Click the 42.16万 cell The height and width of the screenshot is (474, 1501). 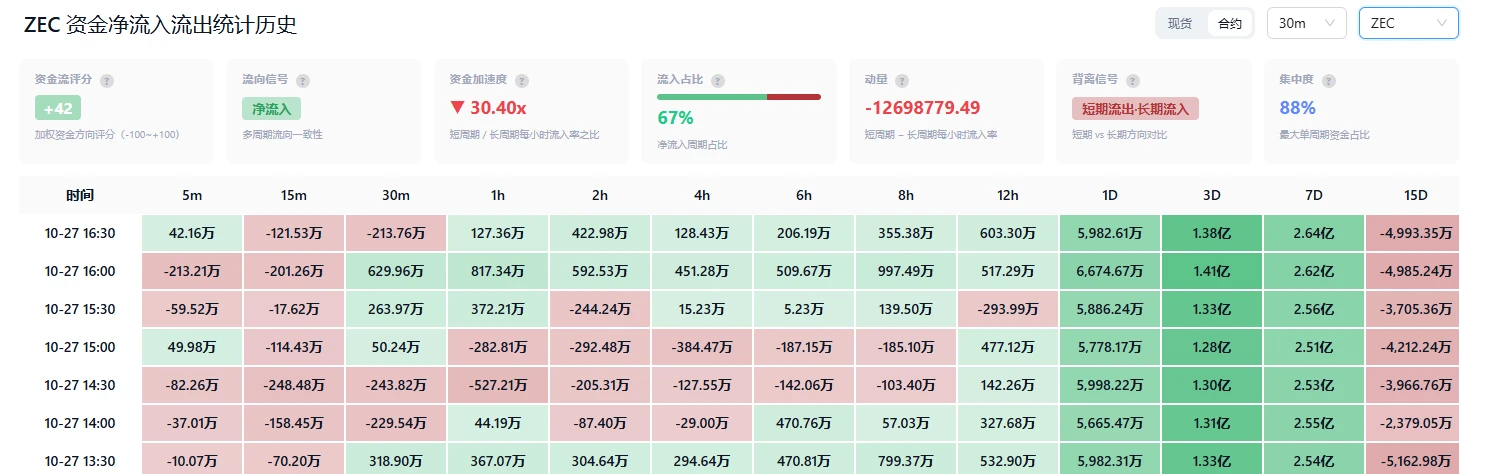[x=192, y=233]
